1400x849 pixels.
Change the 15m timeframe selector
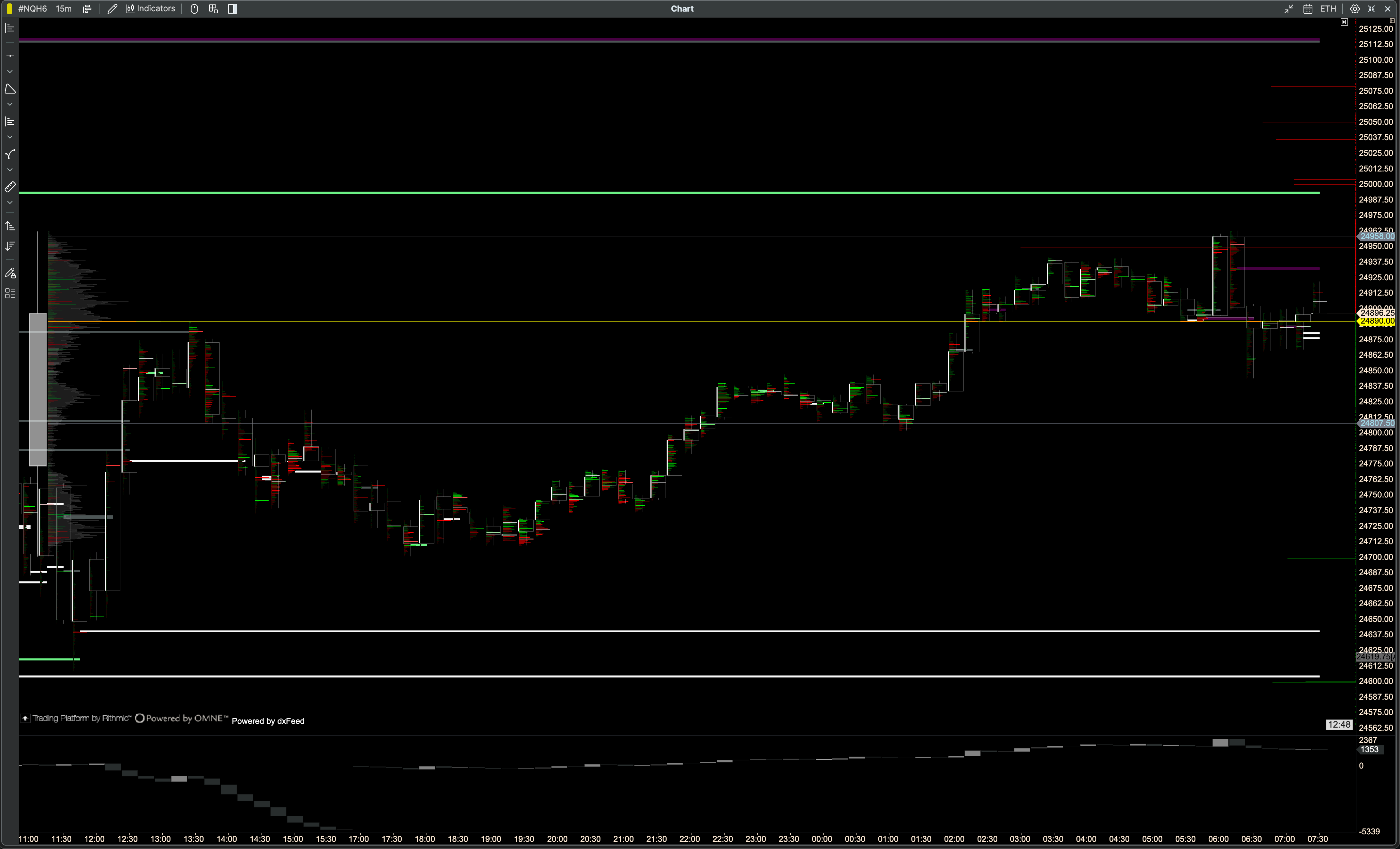pos(64,9)
